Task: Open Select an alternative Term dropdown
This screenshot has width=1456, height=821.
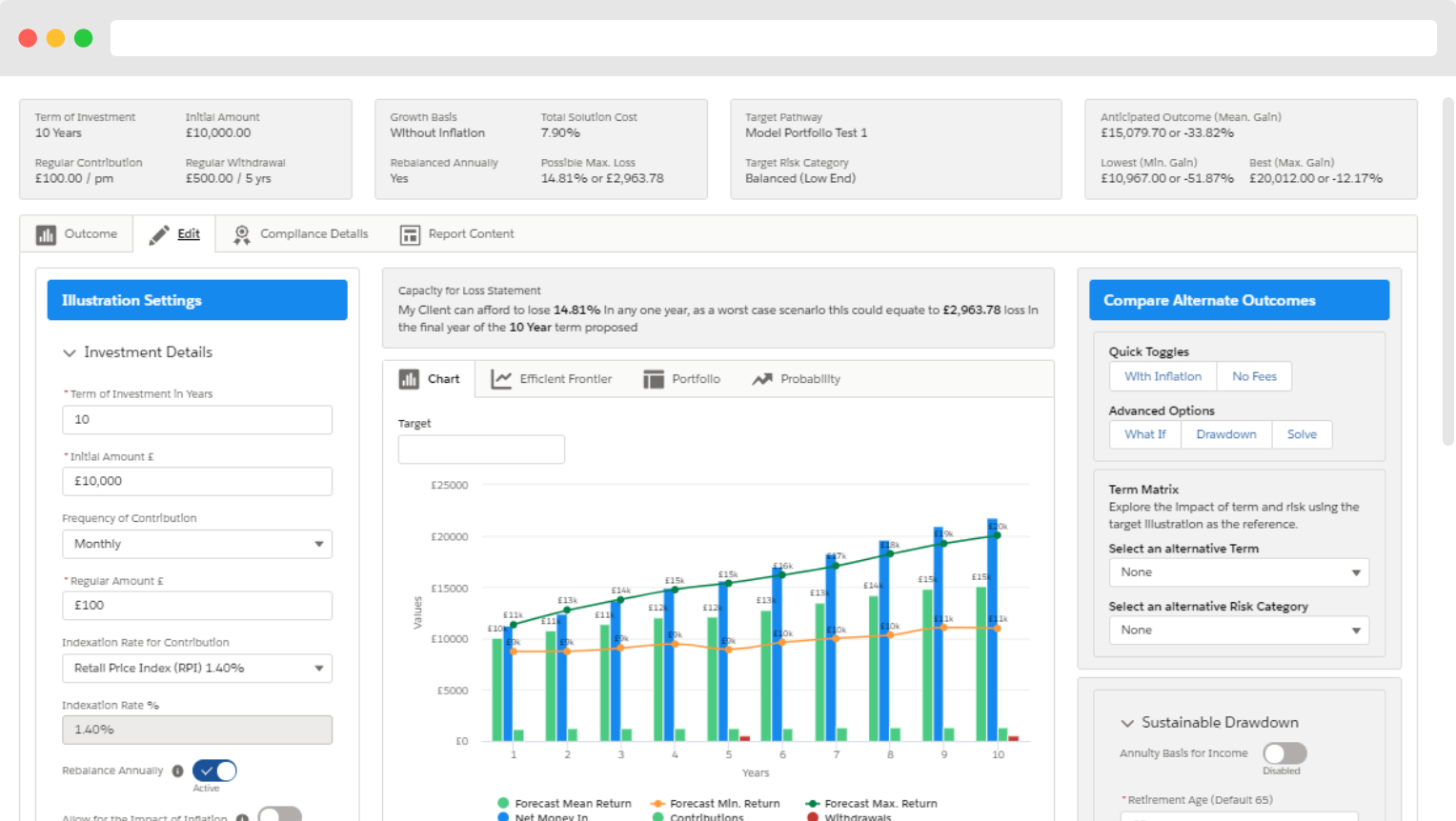Action: (1239, 572)
